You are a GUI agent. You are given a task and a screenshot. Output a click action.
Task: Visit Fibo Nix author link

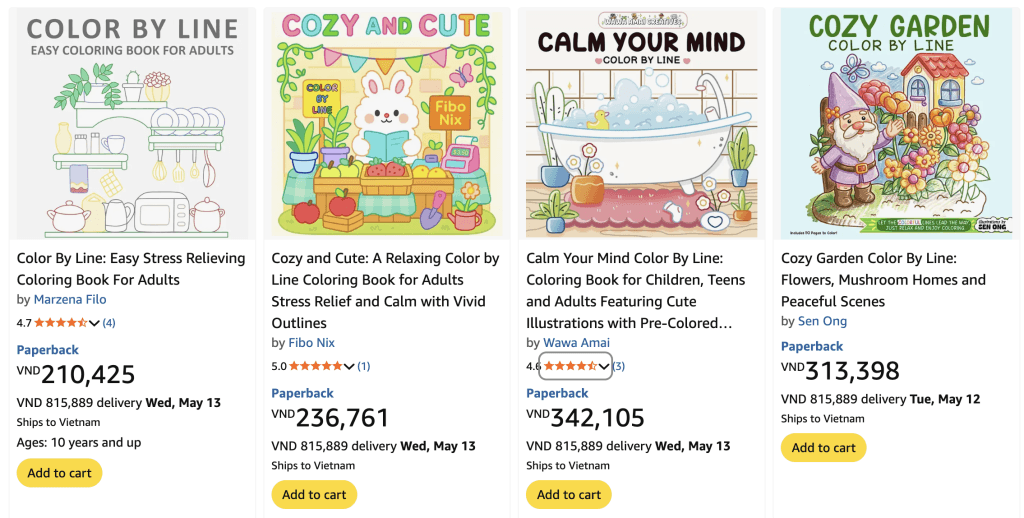pos(311,343)
